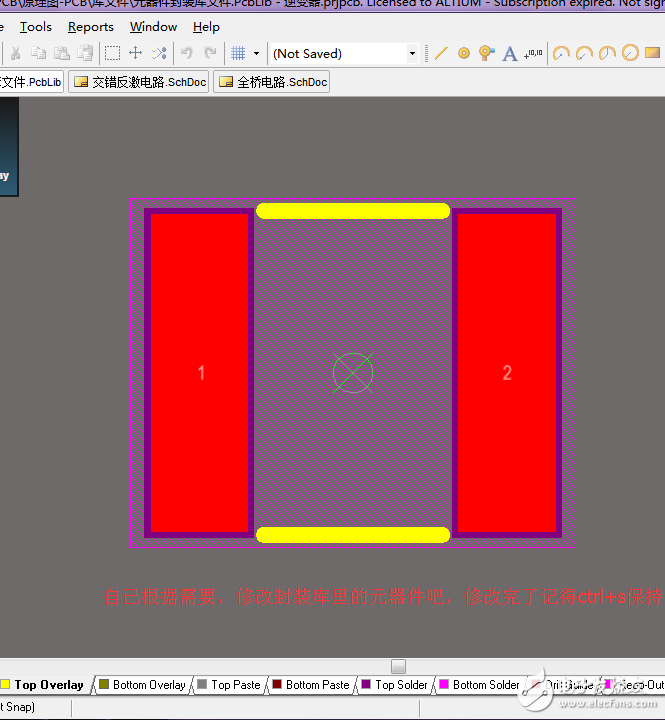The image size is (665, 720).
Task: Expand the grid settings dropdown arrow
Action: (x=257, y=53)
